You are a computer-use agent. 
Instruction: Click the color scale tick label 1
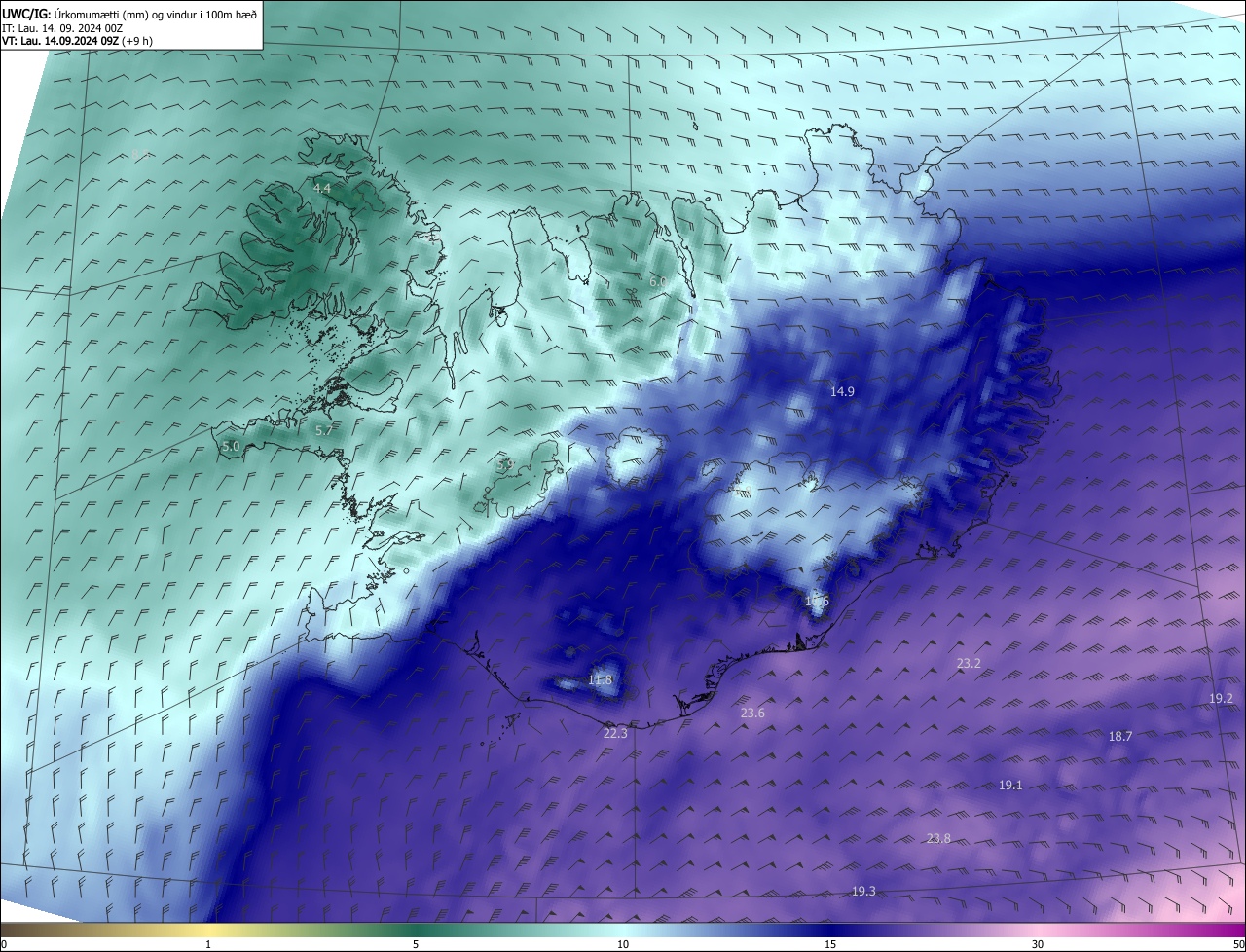[208, 944]
